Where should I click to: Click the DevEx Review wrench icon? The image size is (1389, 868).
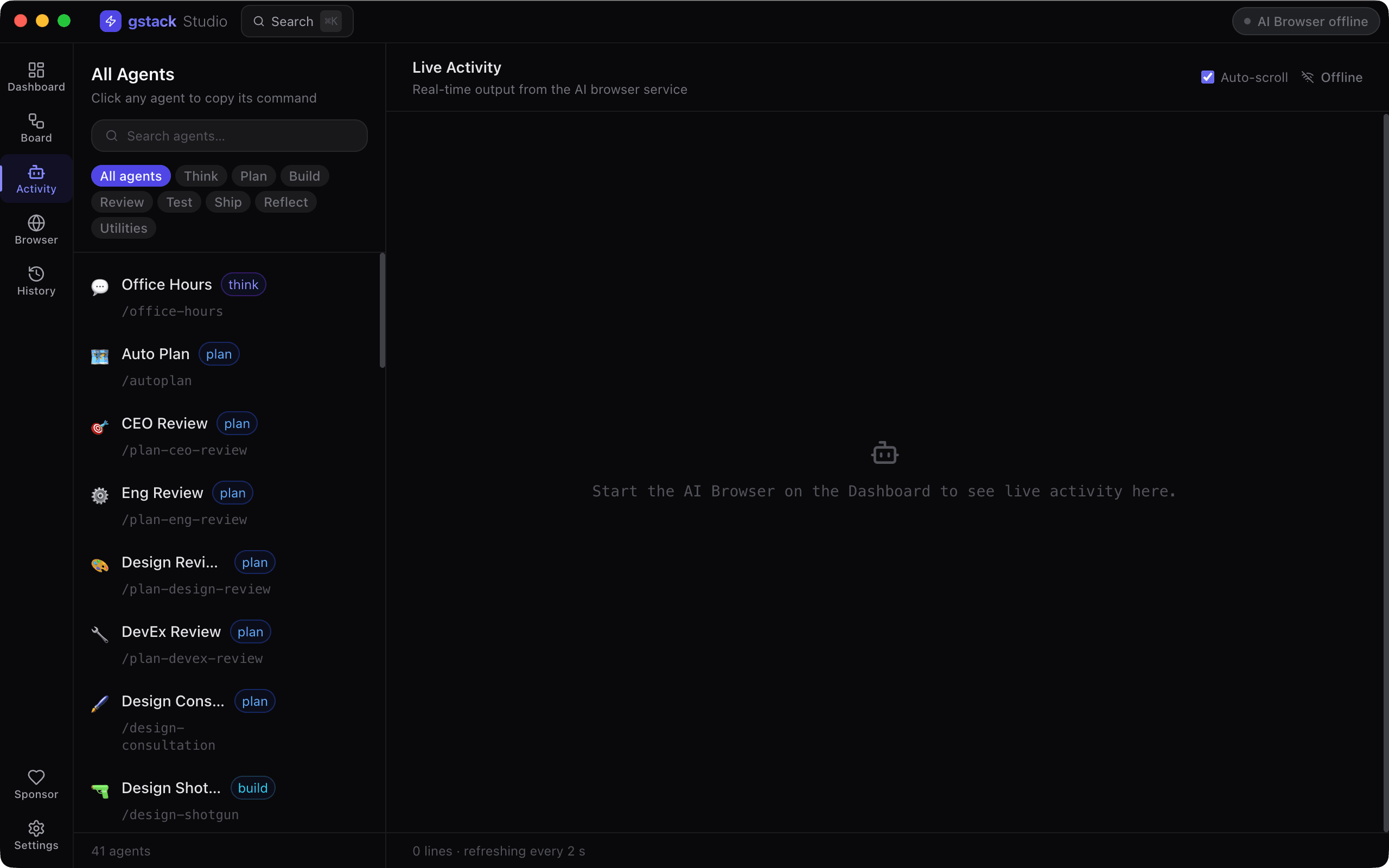pyautogui.click(x=100, y=634)
